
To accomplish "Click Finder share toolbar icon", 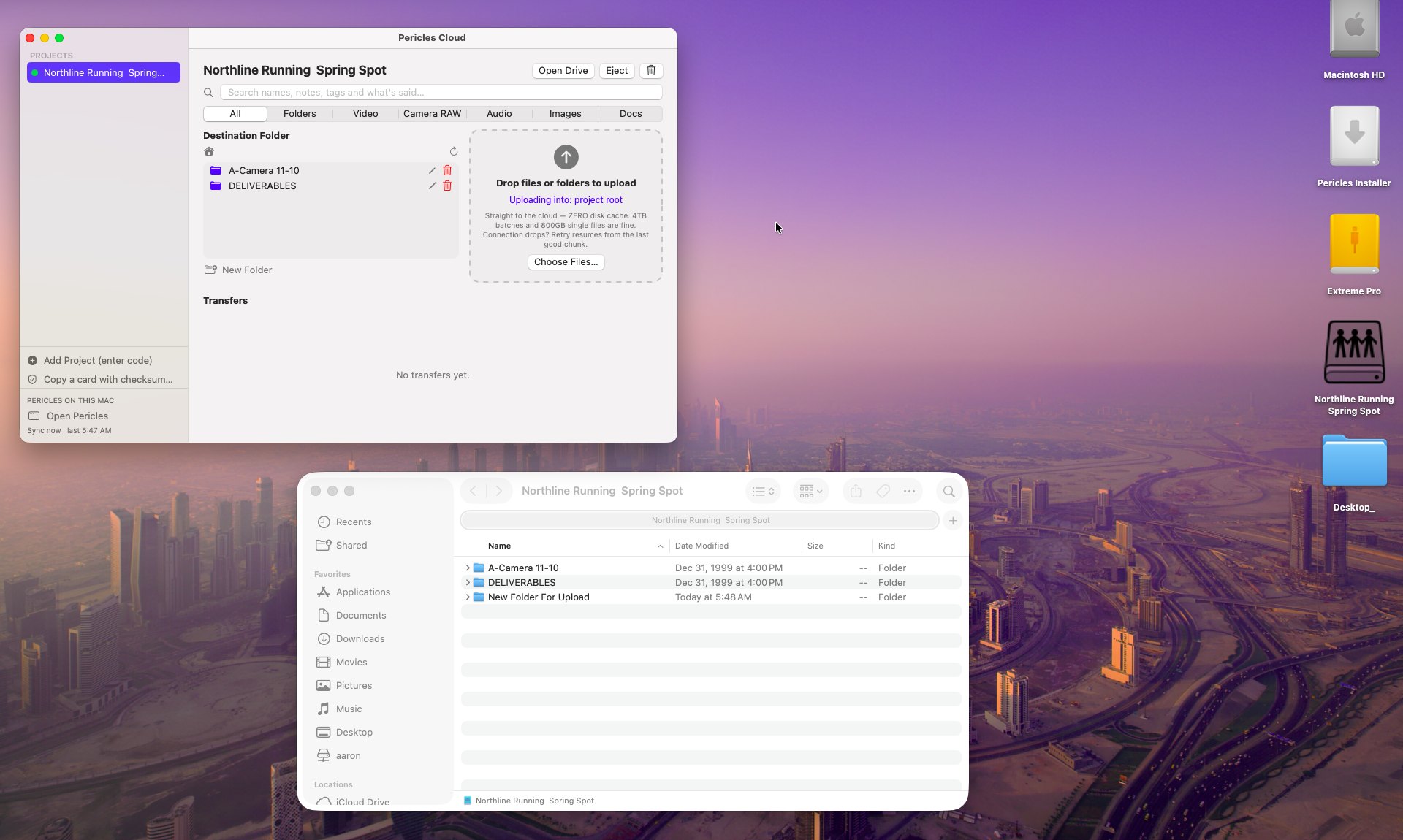I will click(x=856, y=492).
